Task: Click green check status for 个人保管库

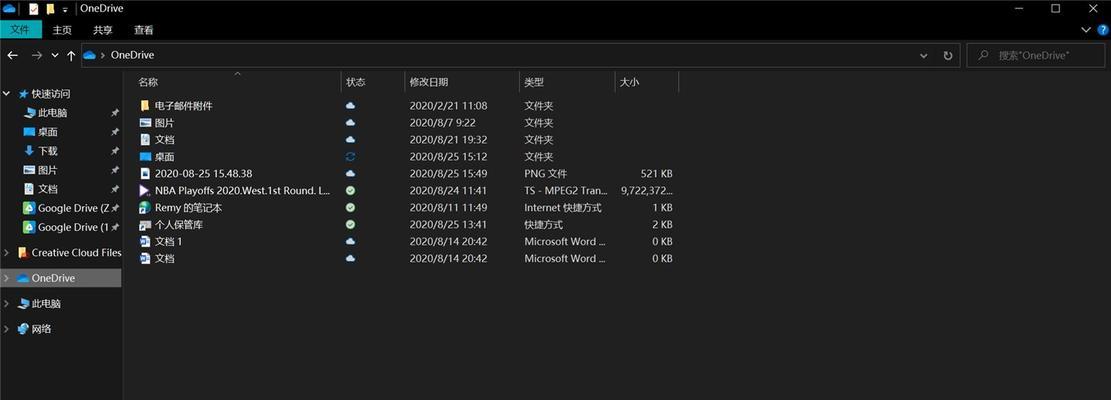Action: point(350,224)
